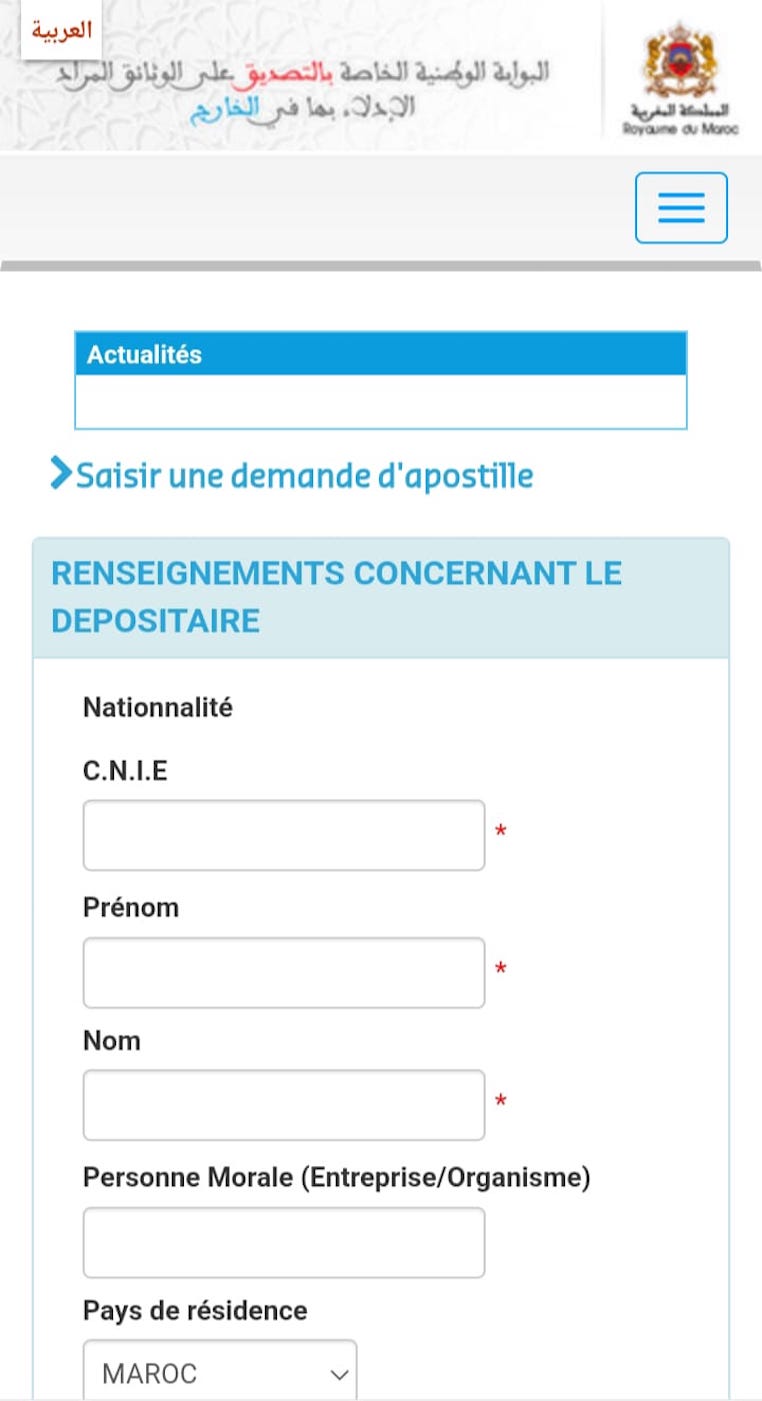Select the Actualités header bar
Screen dimensions: 762x1401
[381, 354]
